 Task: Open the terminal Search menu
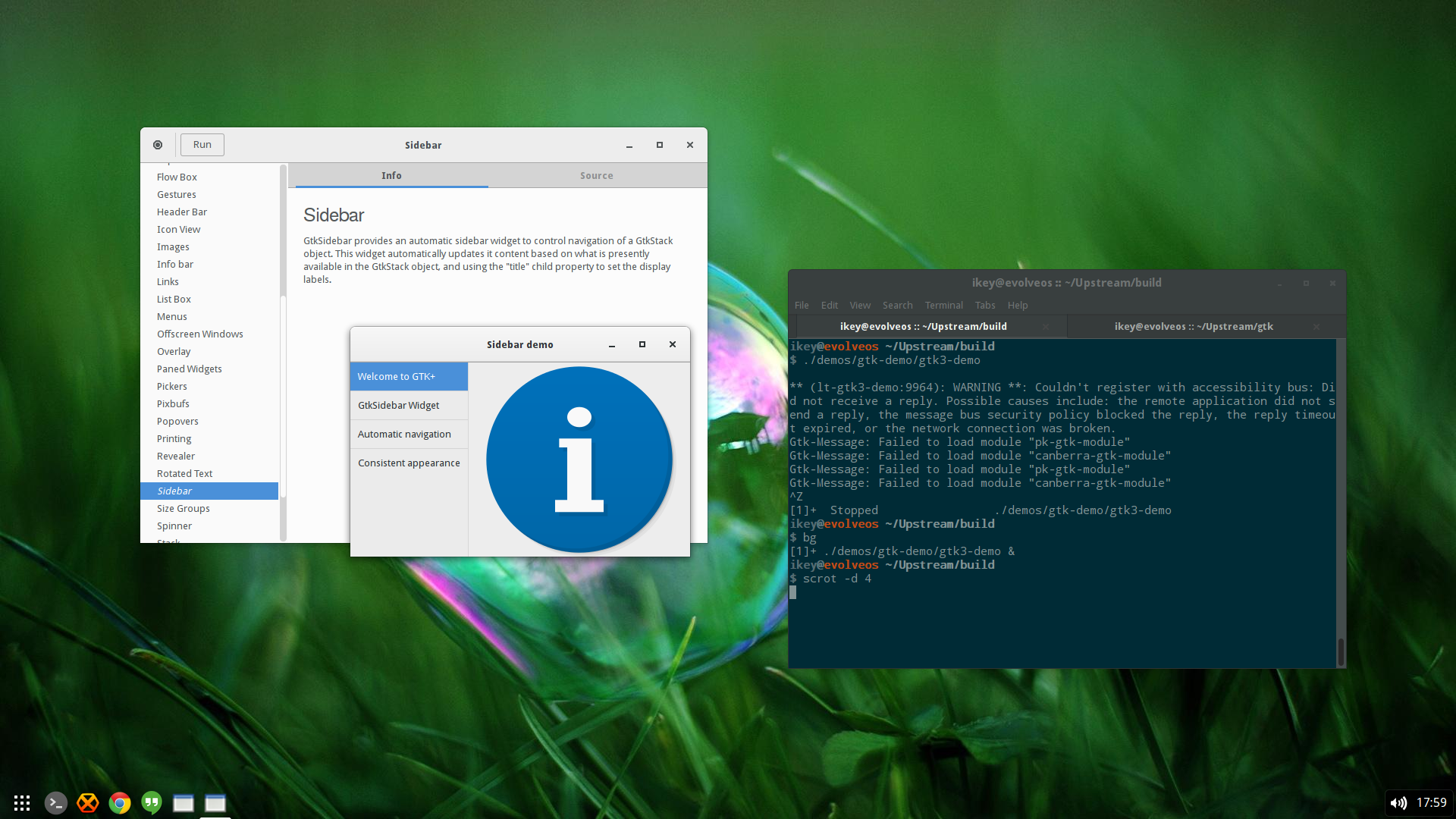pos(897,305)
